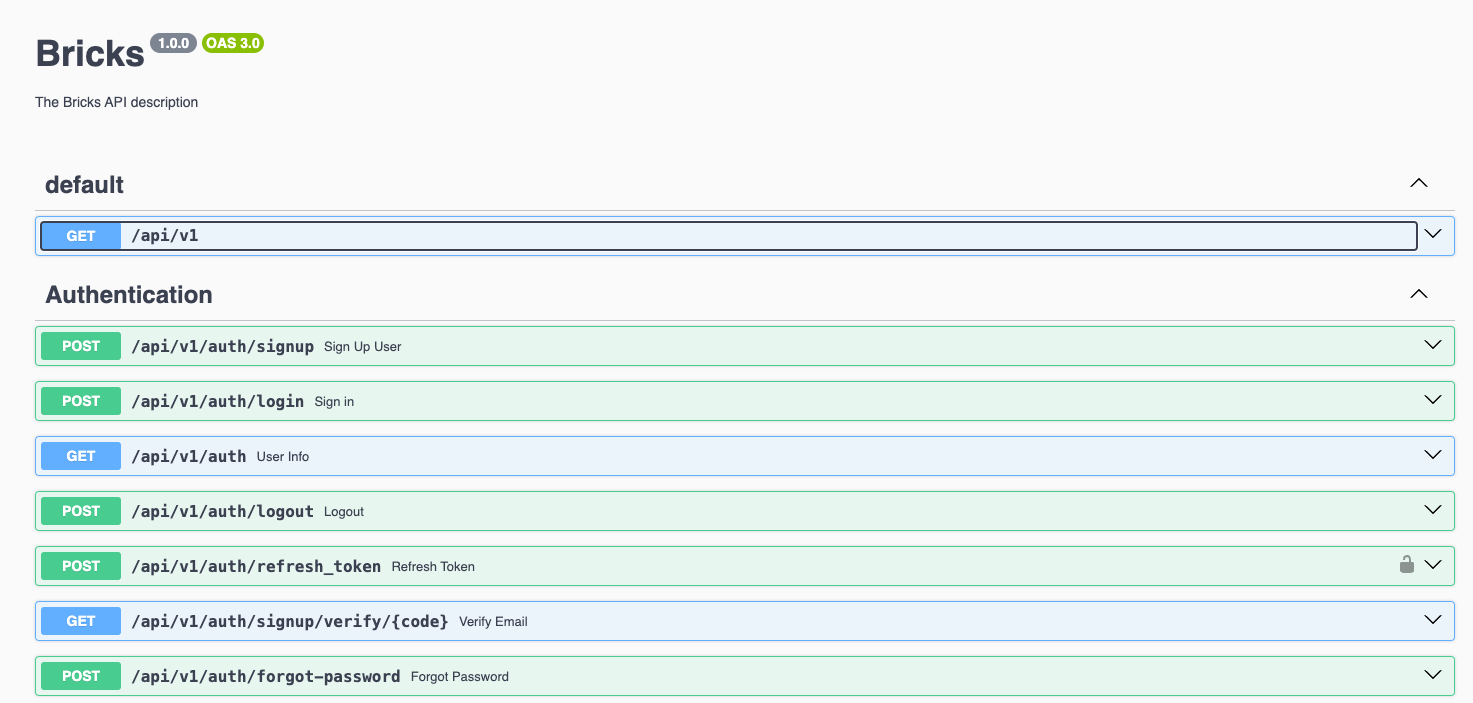The height and width of the screenshot is (703, 1473).
Task: Expand the Logout endpoint details
Action: (x=1432, y=511)
